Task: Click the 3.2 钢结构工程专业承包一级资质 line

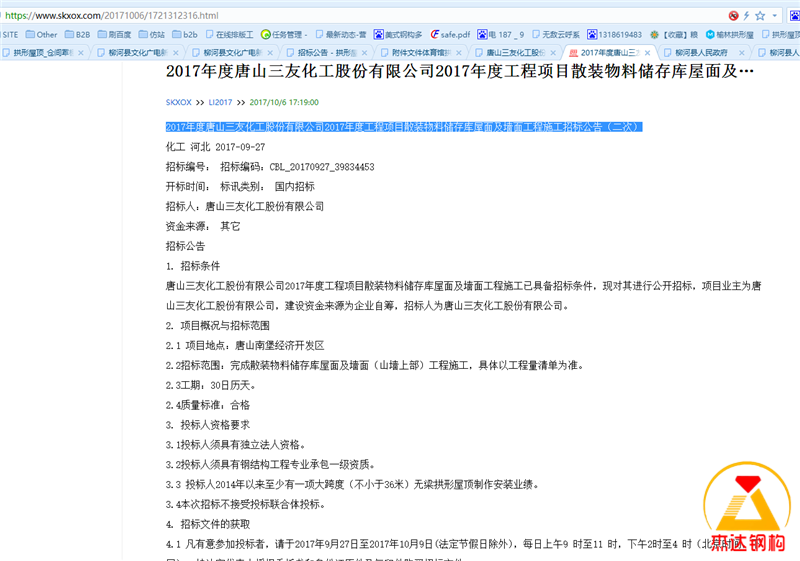Action: coord(271,465)
